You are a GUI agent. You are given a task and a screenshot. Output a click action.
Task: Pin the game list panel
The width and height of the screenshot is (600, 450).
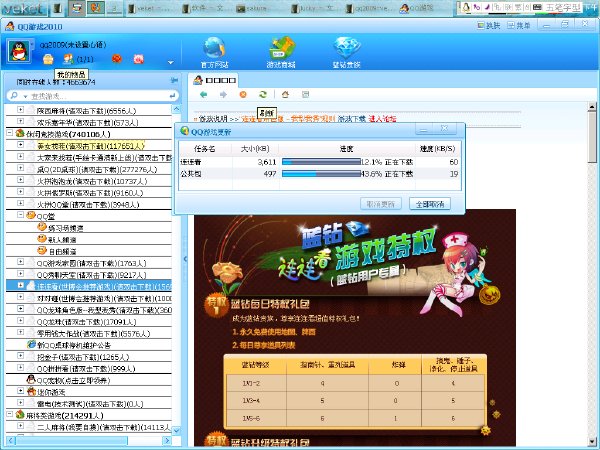[174, 80]
